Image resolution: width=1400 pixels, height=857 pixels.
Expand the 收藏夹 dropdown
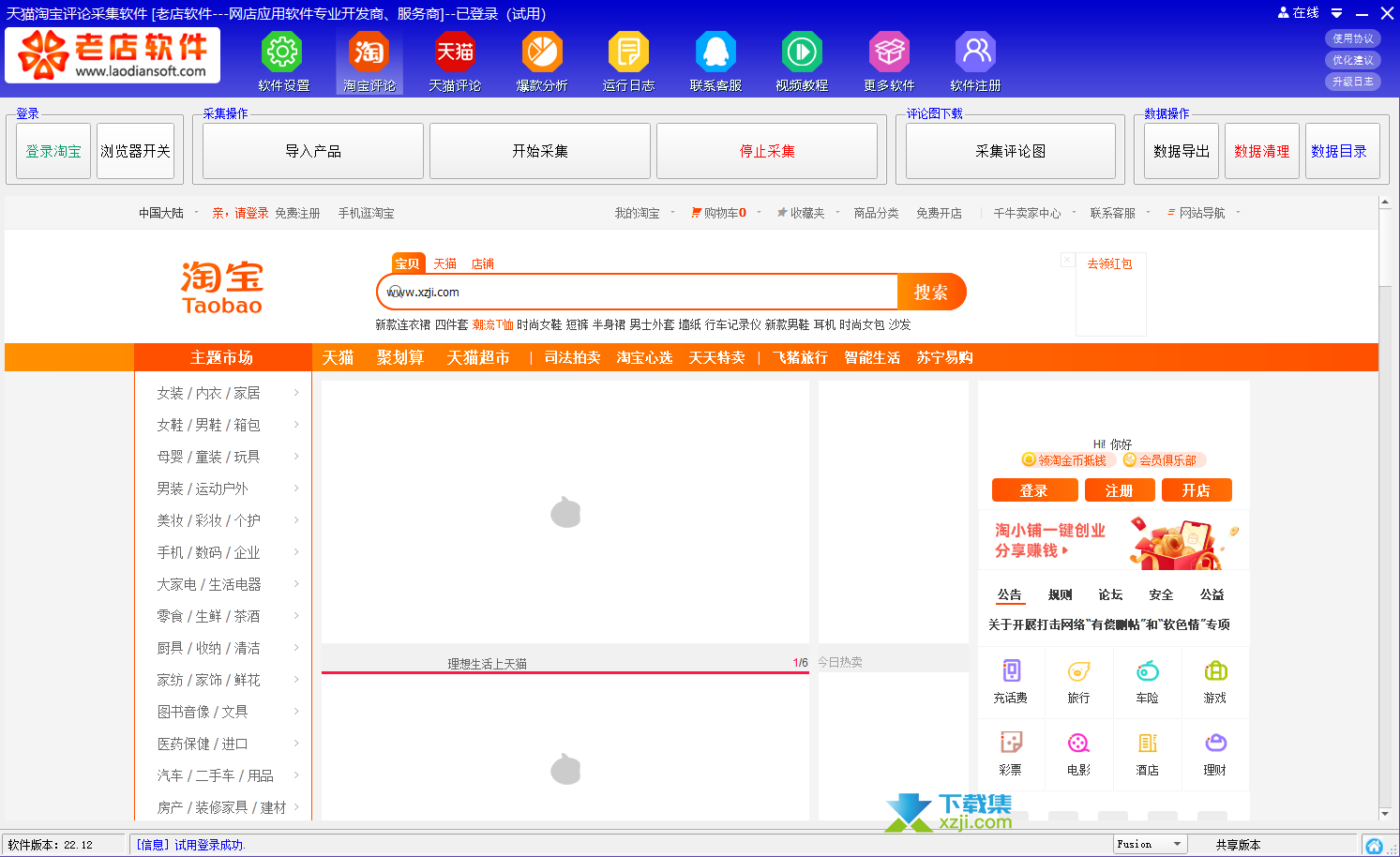tap(836, 213)
